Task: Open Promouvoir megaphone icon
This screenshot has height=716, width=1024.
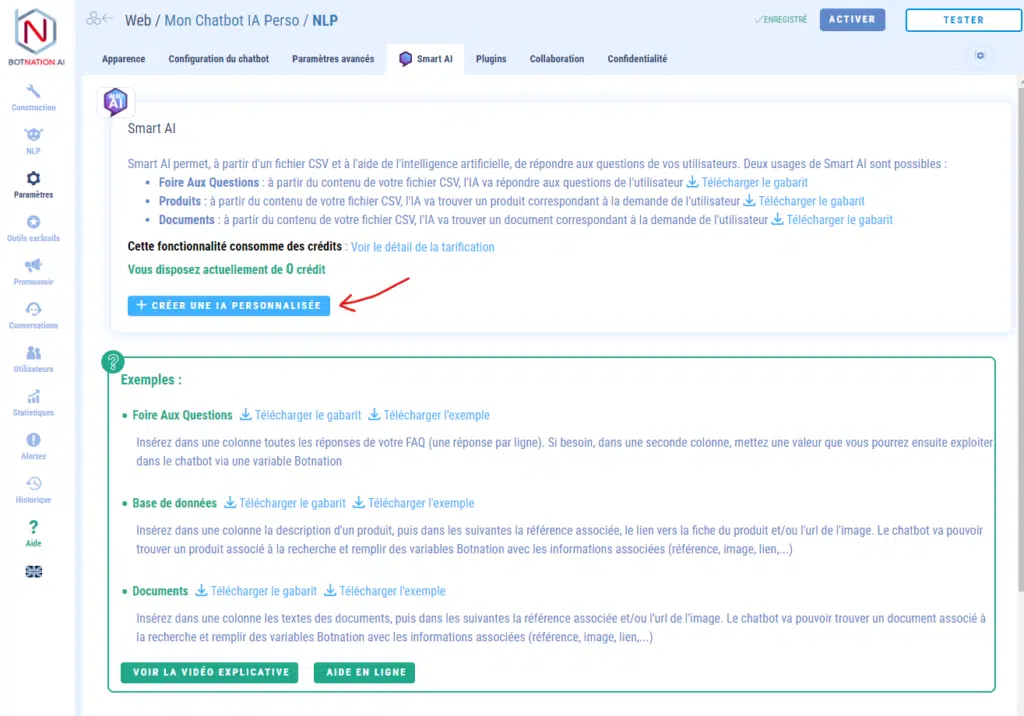Action: (x=33, y=266)
